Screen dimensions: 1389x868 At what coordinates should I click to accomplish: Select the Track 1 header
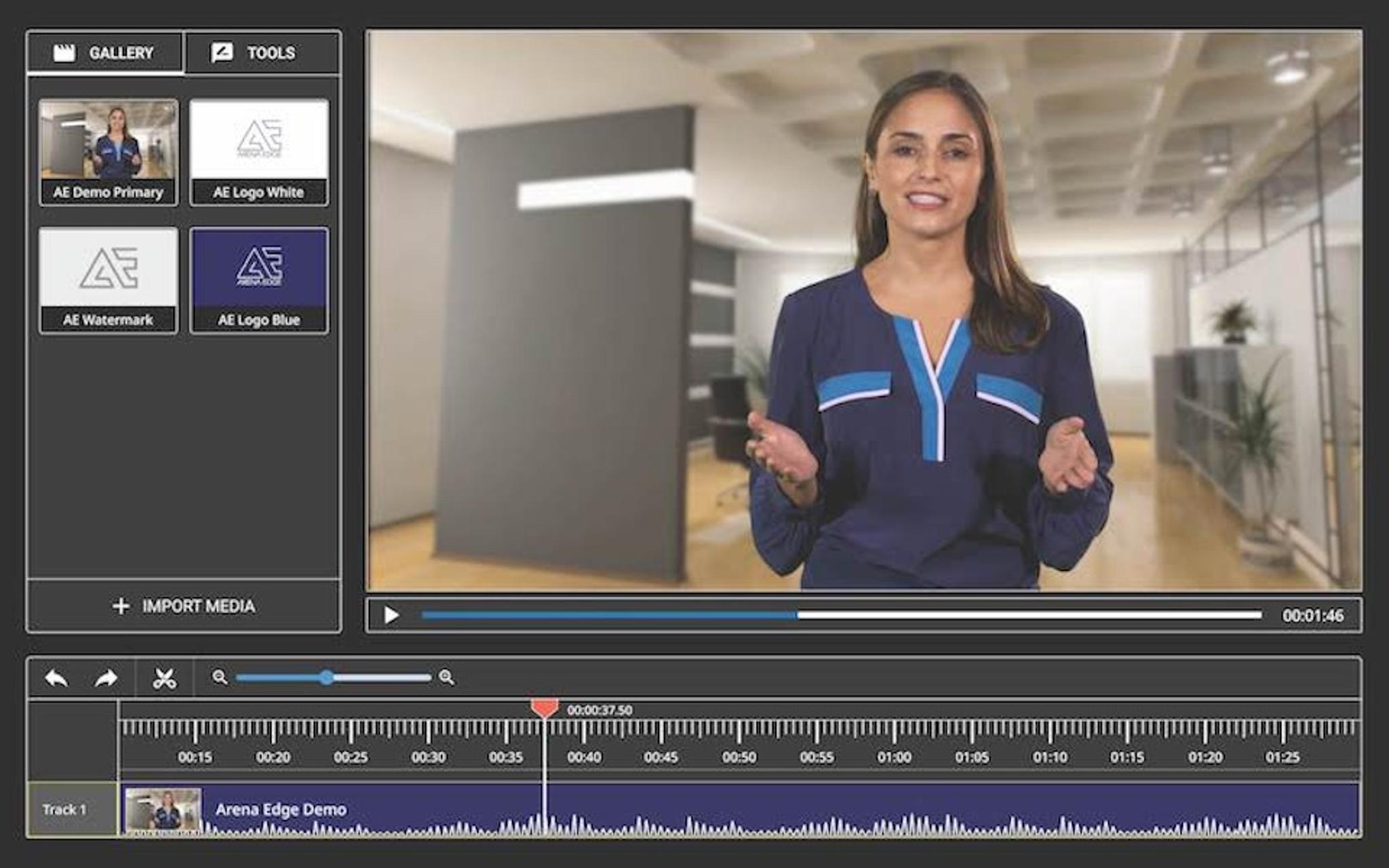73,810
